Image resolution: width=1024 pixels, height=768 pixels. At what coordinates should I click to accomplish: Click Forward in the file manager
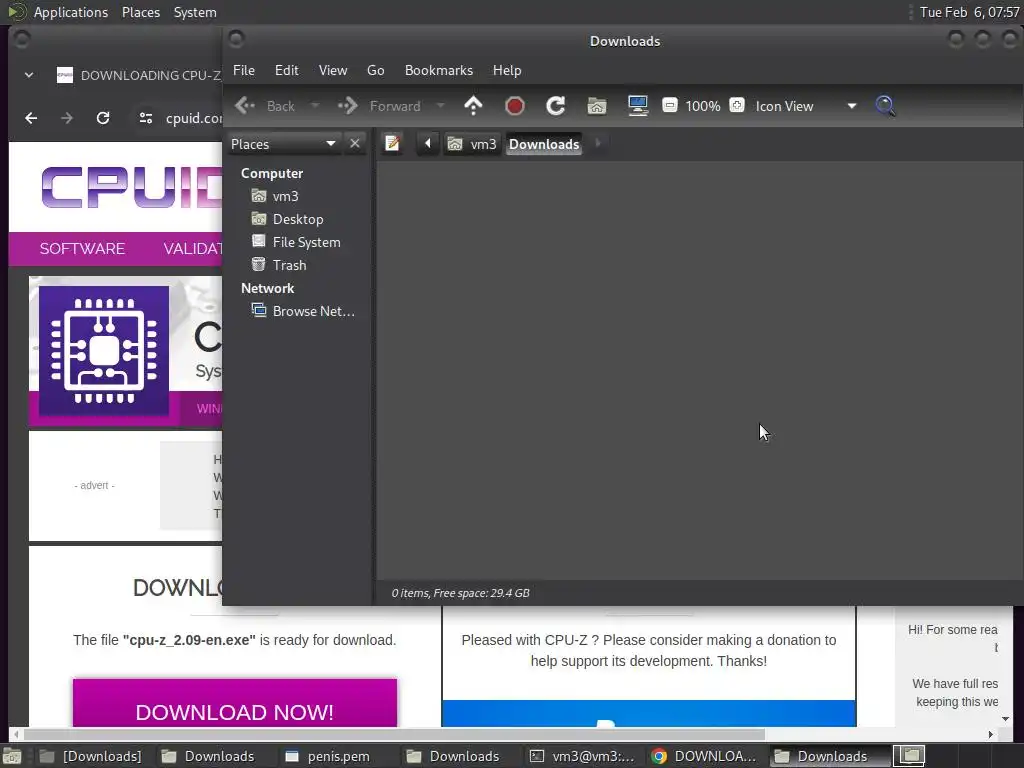pos(380,106)
